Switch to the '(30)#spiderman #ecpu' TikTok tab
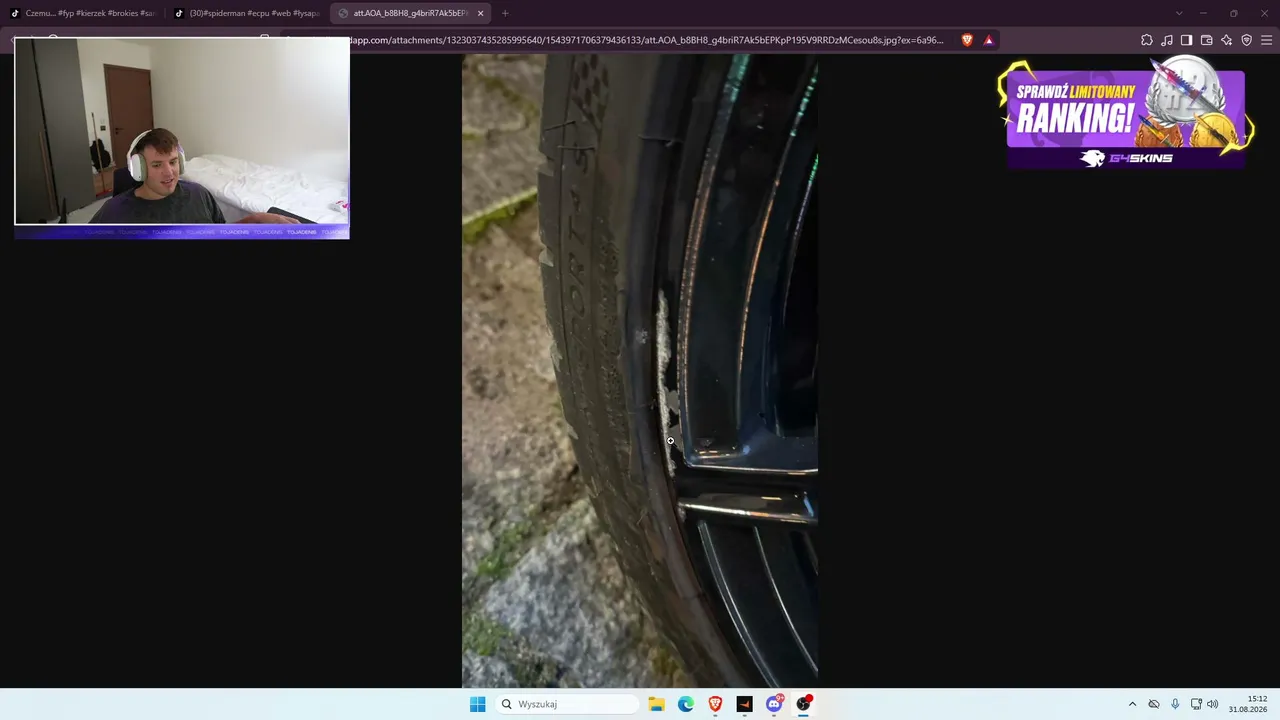 247,13
